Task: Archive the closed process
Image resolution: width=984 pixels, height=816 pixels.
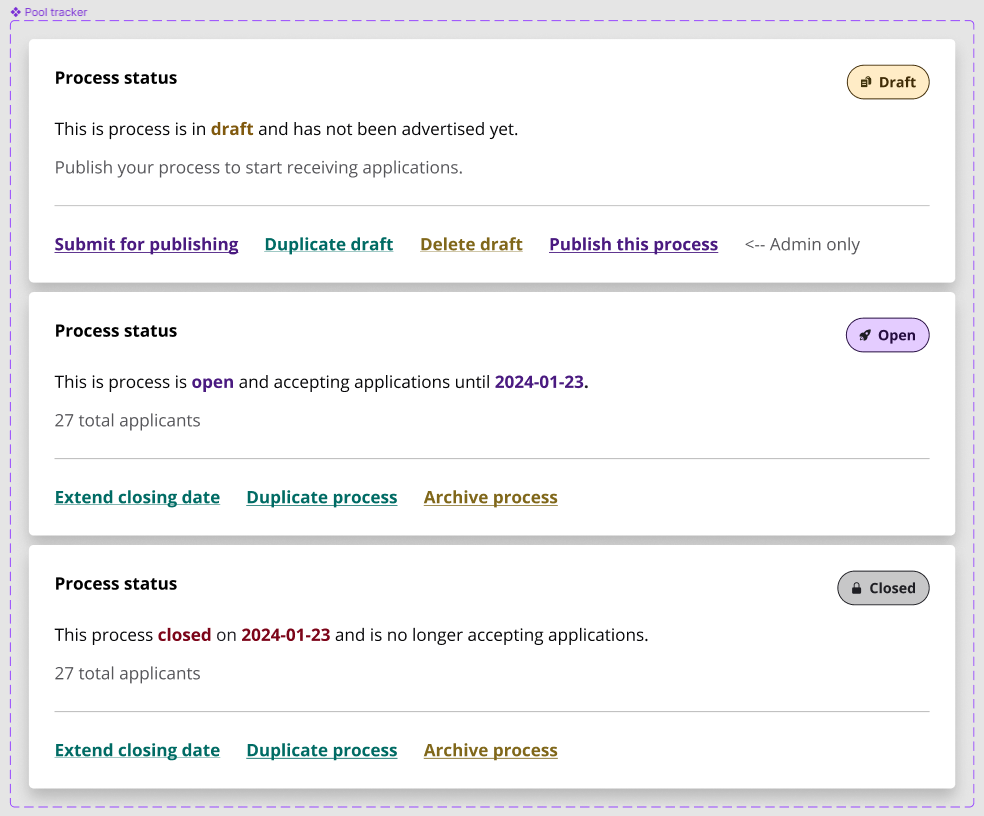Action: pyautogui.click(x=490, y=750)
